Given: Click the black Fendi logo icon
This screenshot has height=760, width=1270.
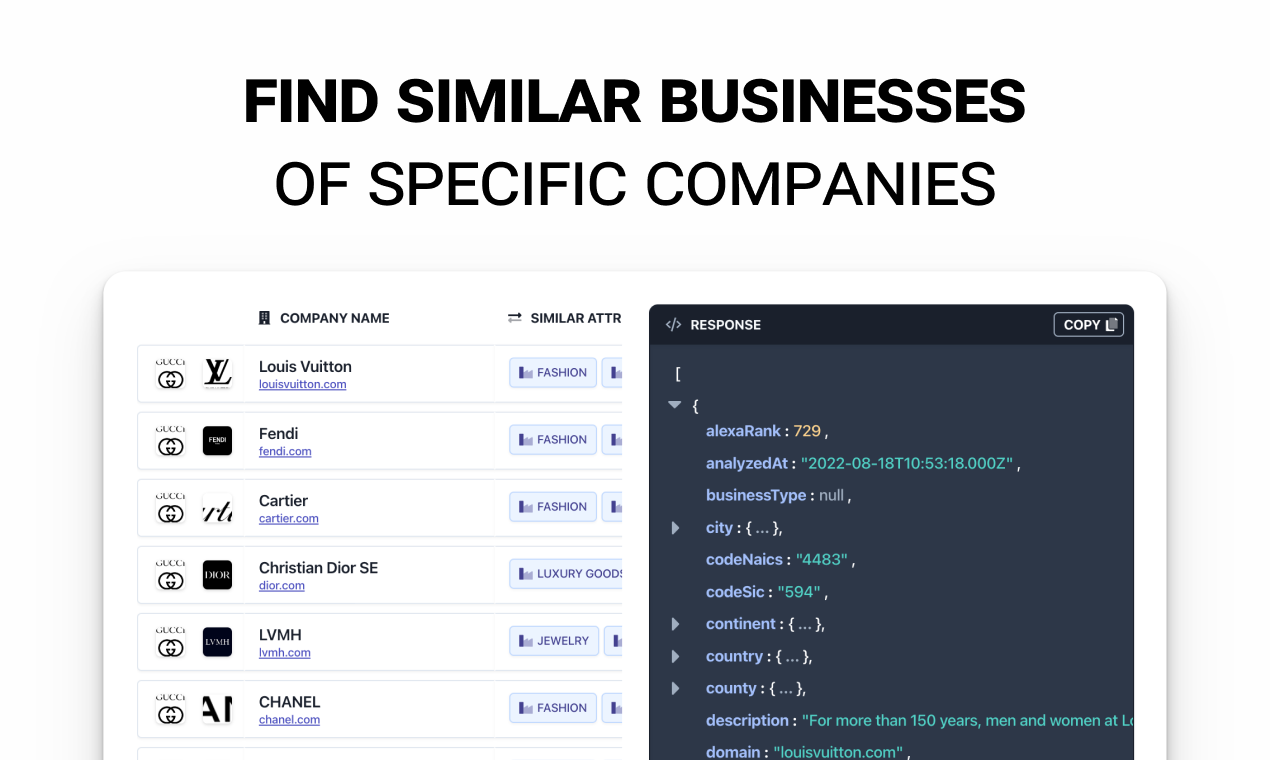Looking at the screenshot, I should pyautogui.click(x=217, y=441).
